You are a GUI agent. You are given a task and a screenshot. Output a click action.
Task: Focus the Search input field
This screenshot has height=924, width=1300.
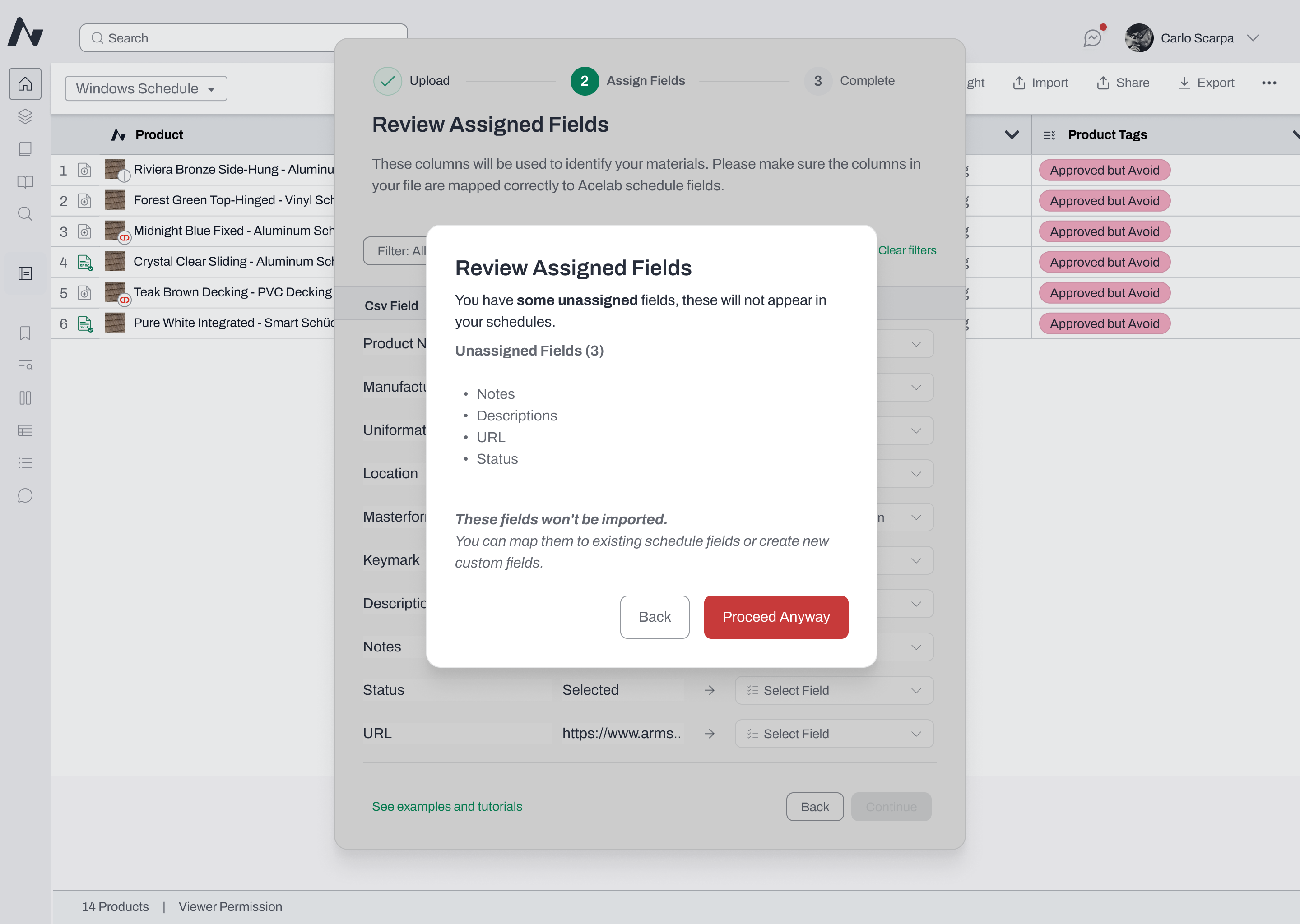[244, 38]
